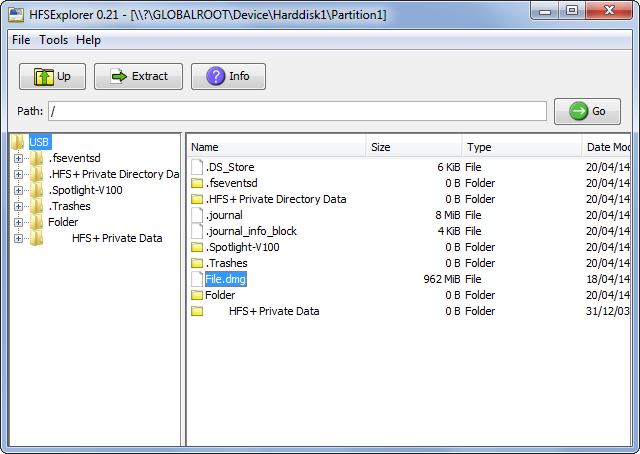Click HFS+ Private Data folder icon in tree
Screen dimensions: 640x454
tap(36, 238)
